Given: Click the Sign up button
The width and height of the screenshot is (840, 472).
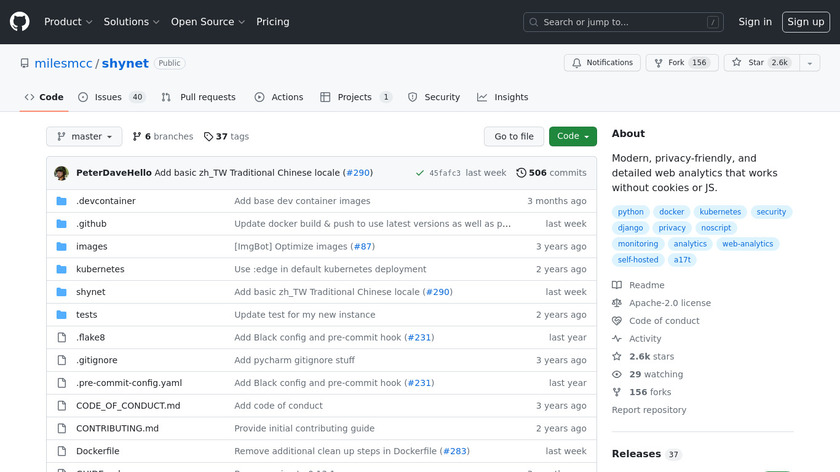Looking at the screenshot, I should point(806,22).
